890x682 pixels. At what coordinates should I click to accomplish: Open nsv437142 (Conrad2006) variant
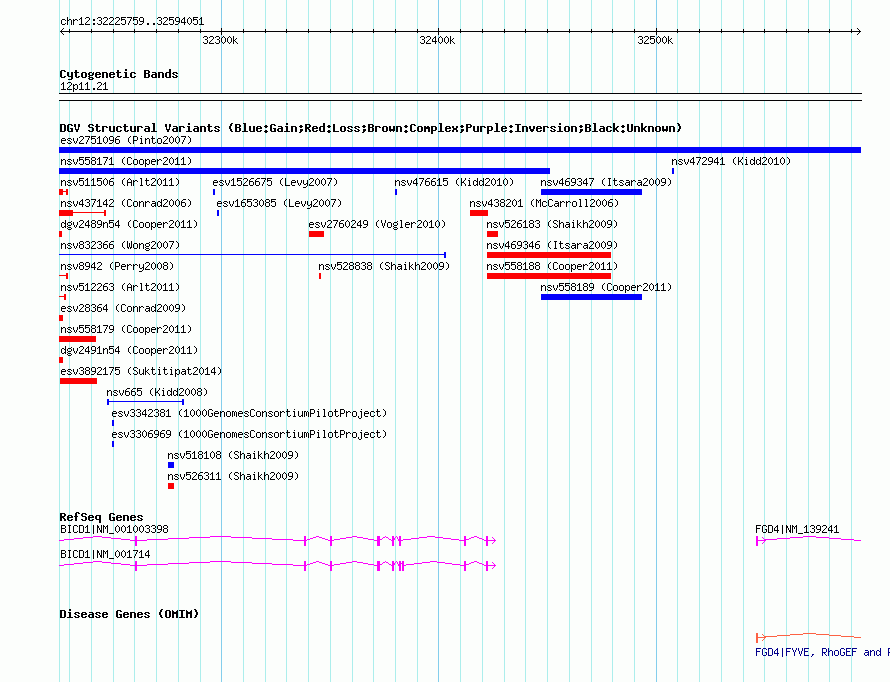tap(126, 203)
